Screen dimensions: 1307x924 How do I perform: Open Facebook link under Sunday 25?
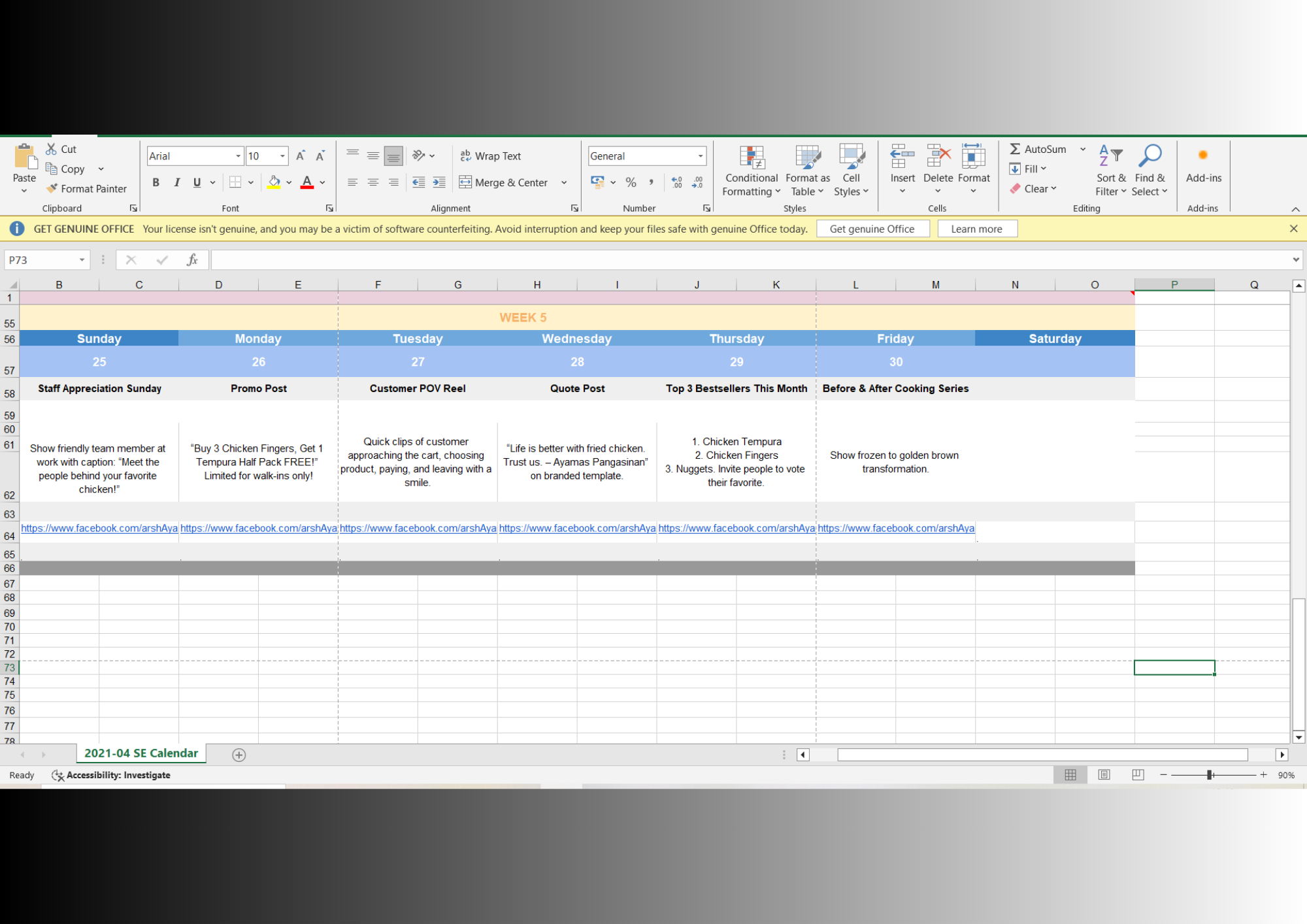pyautogui.click(x=99, y=528)
